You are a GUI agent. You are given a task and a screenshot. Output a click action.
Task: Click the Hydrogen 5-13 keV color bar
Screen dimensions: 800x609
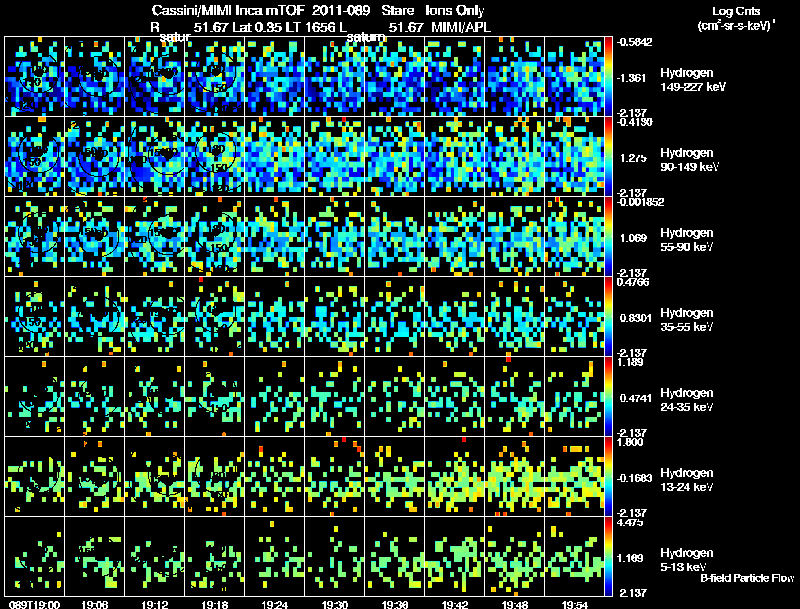608,557
